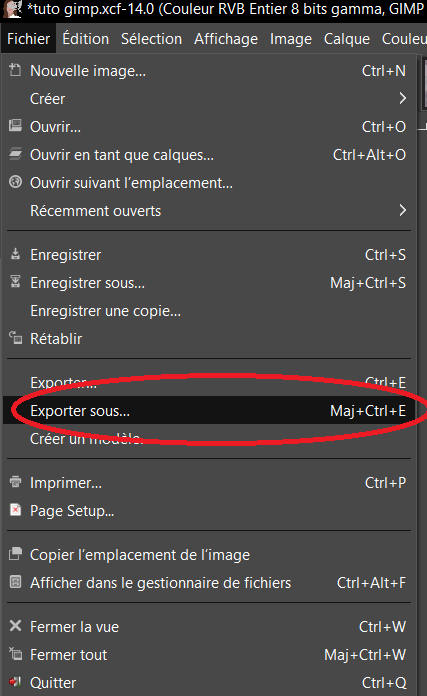
Task: Click the Ouvrir en tant que calques icon
Action: 16,154
